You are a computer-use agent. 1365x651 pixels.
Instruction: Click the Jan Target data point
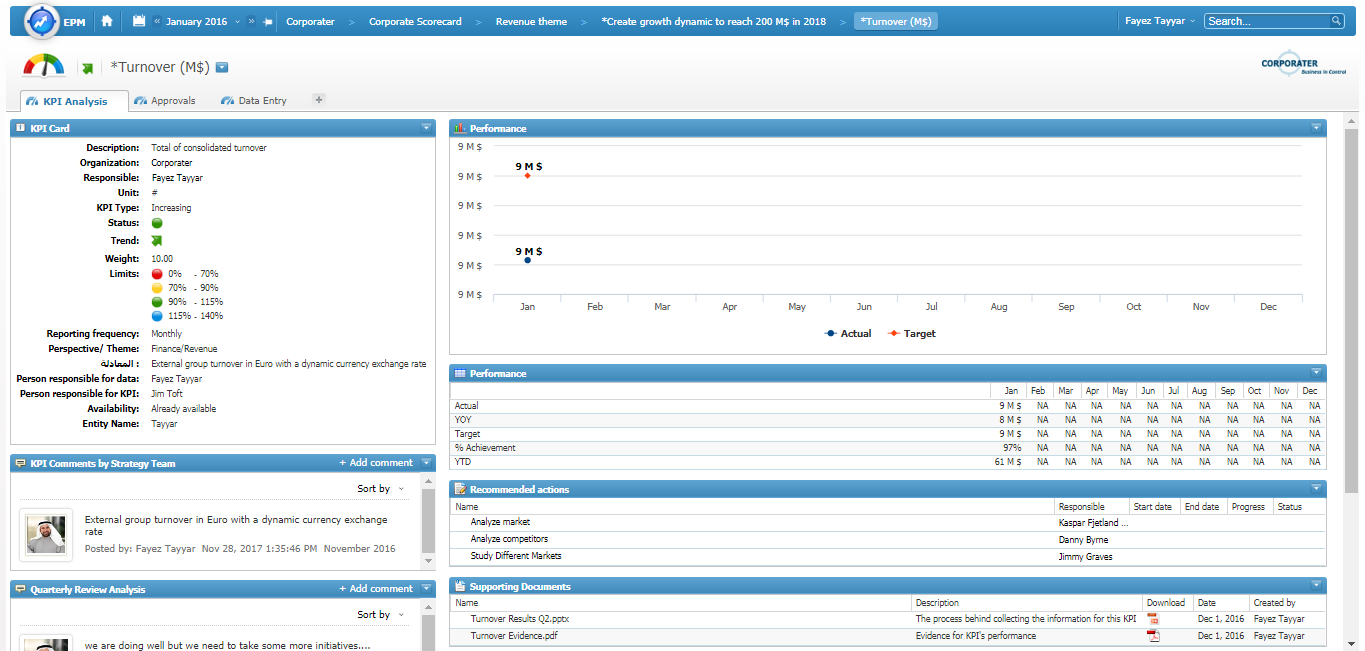(x=527, y=176)
